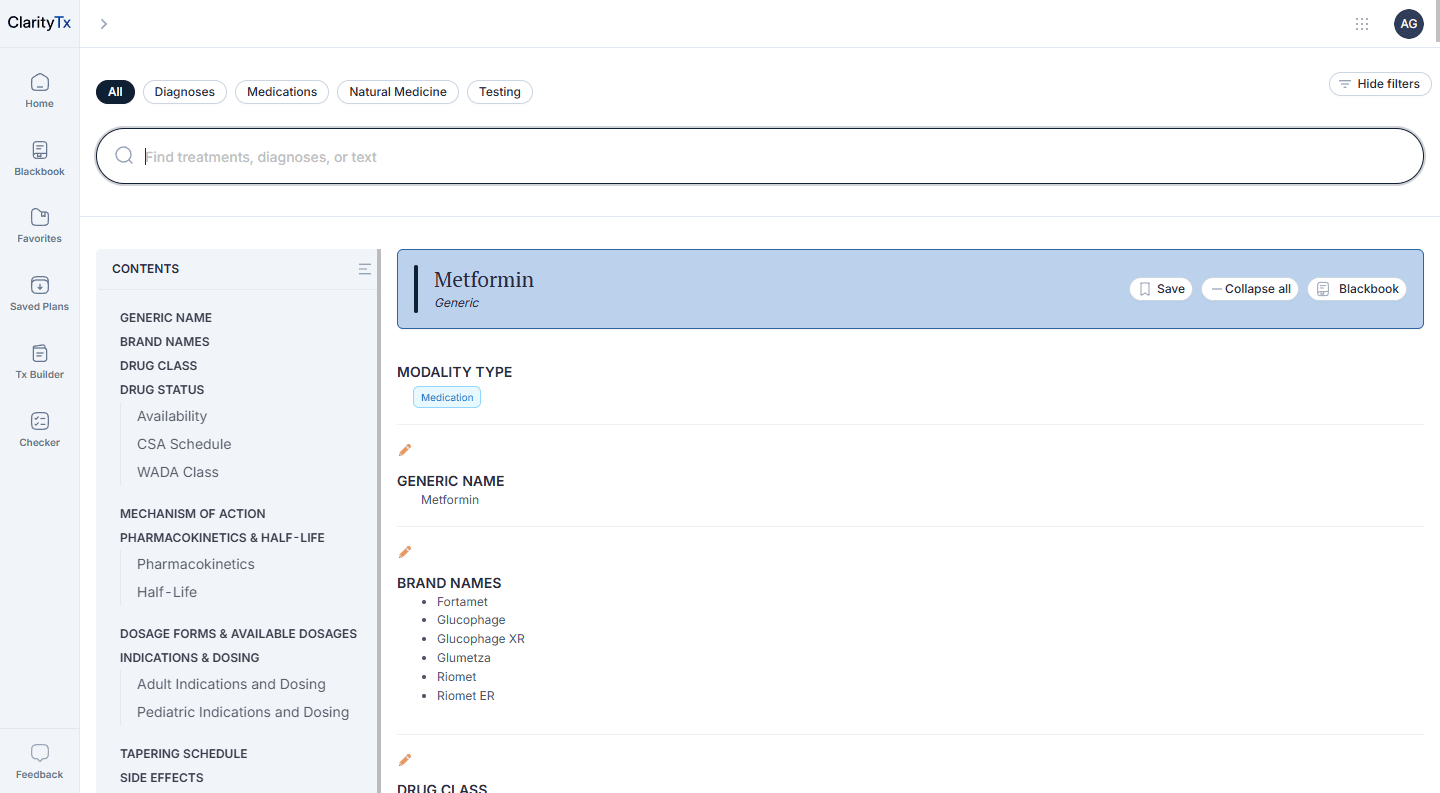Image resolution: width=1440 pixels, height=793 pixels.
Task: Click the pencil icon to edit Generic Name
Action: 405,449
